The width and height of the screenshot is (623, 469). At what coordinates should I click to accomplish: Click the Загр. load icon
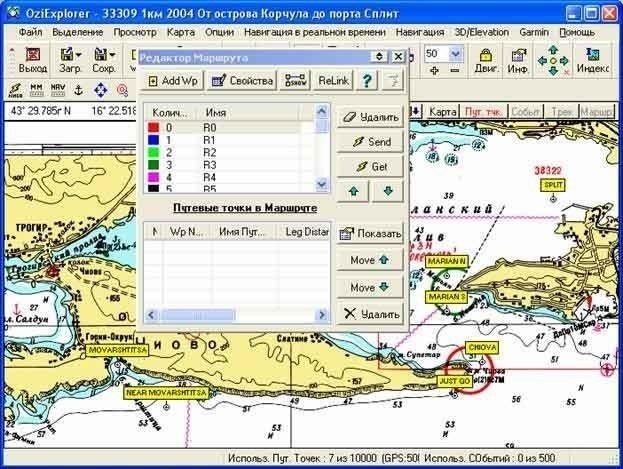click(x=66, y=55)
